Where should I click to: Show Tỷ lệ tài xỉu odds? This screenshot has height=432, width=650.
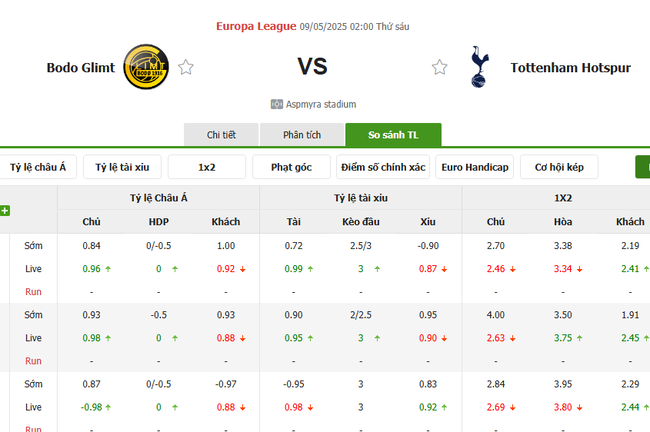click(122, 167)
